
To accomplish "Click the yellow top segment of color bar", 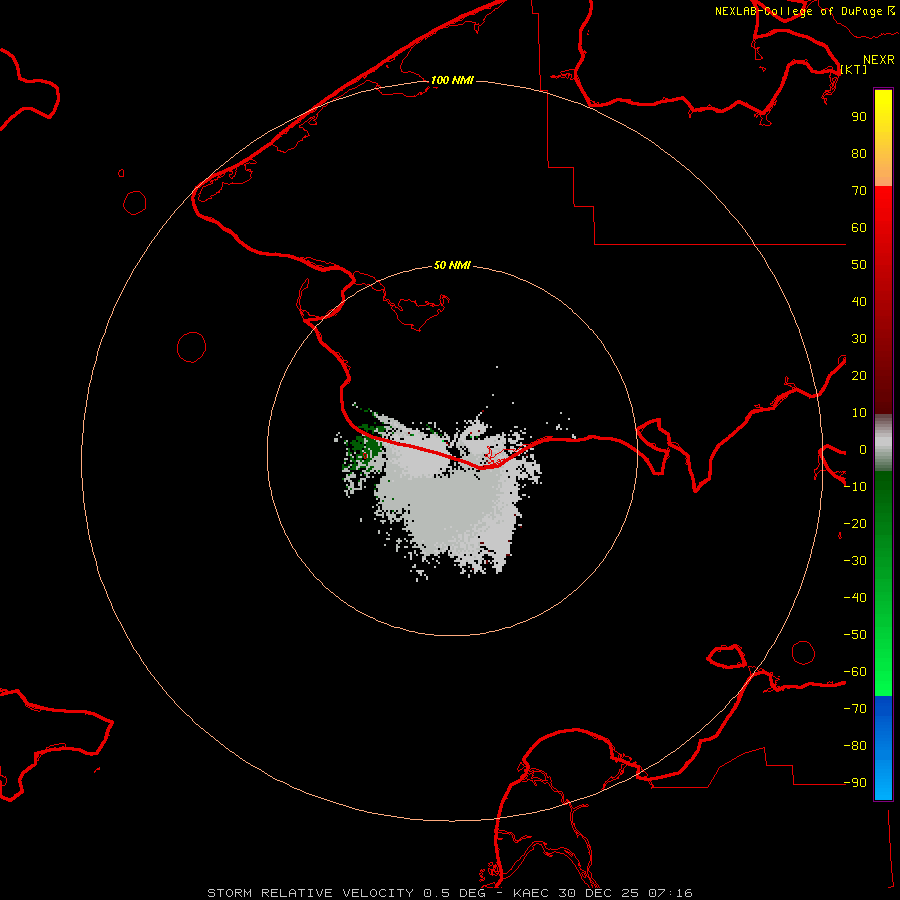I will (x=883, y=138).
